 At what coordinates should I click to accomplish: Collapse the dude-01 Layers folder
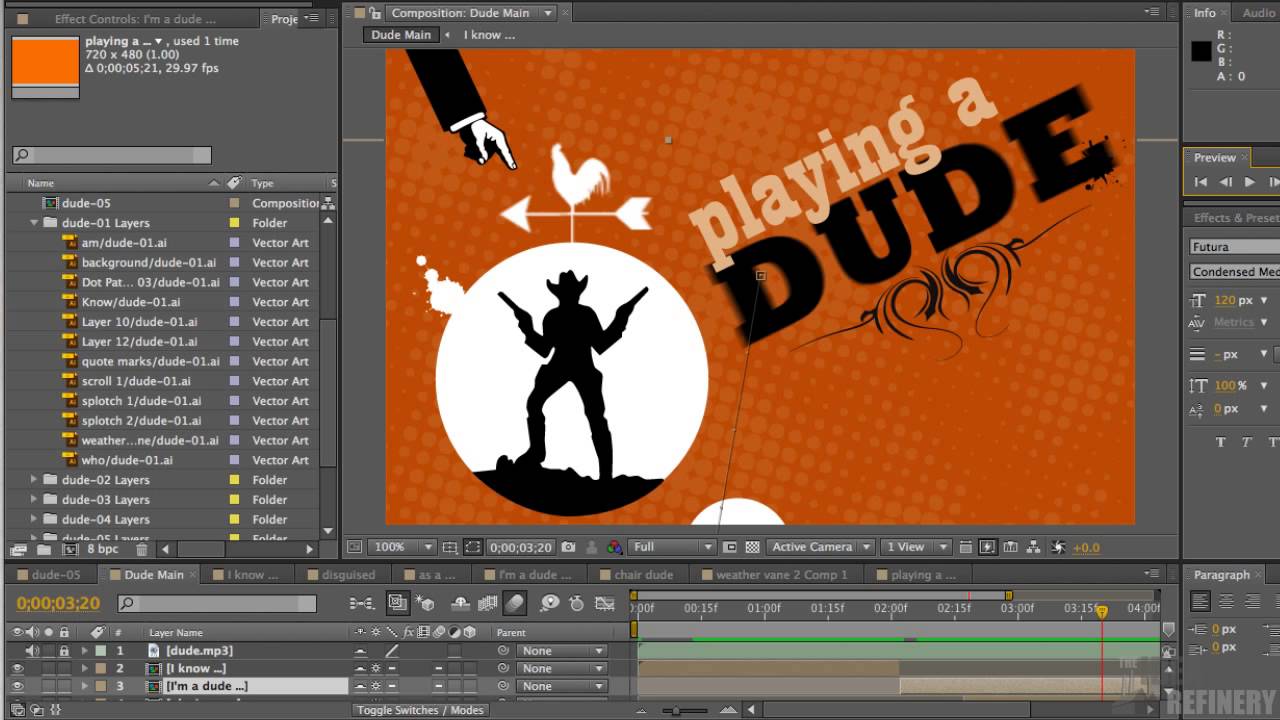click(x=35, y=223)
